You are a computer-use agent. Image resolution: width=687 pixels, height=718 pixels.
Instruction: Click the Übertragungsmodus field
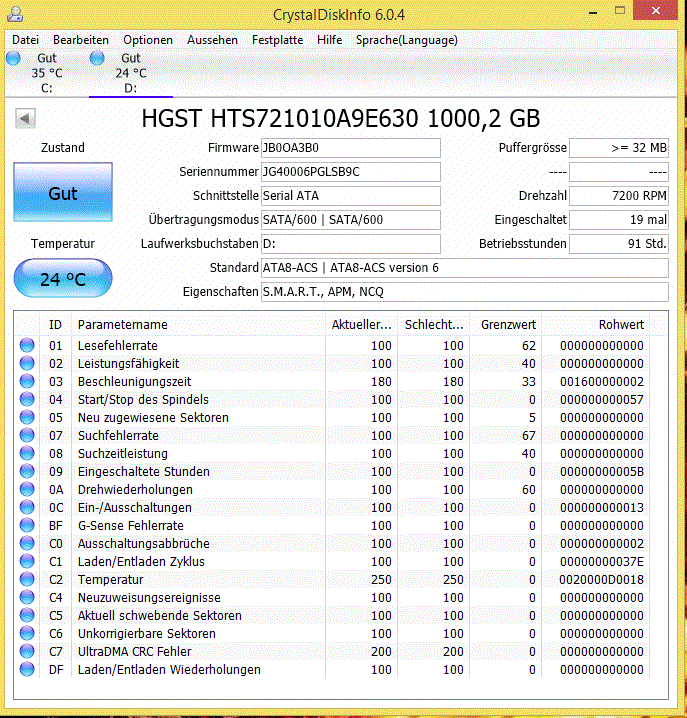[351, 220]
